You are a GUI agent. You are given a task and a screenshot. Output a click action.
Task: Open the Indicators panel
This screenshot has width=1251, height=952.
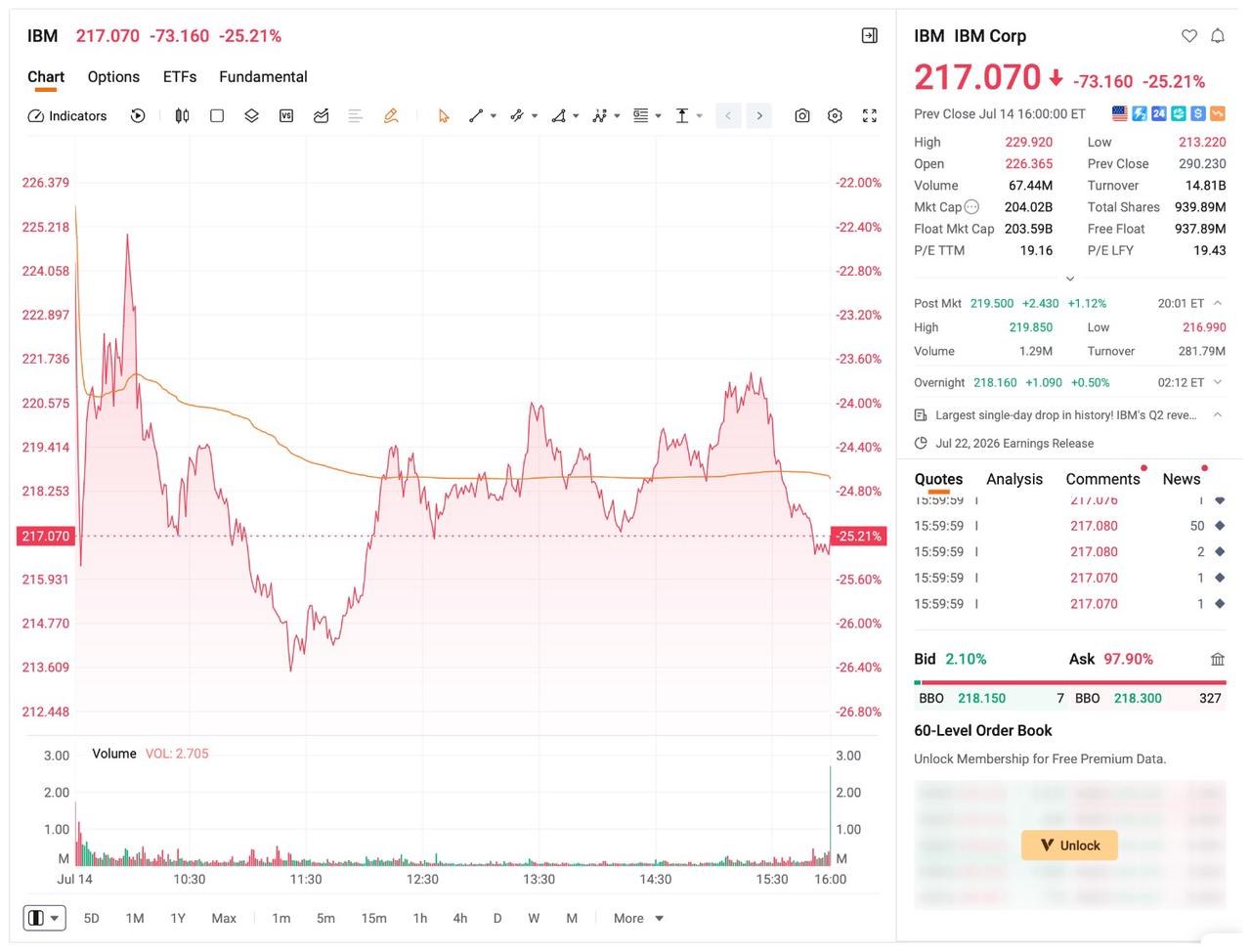(x=67, y=115)
